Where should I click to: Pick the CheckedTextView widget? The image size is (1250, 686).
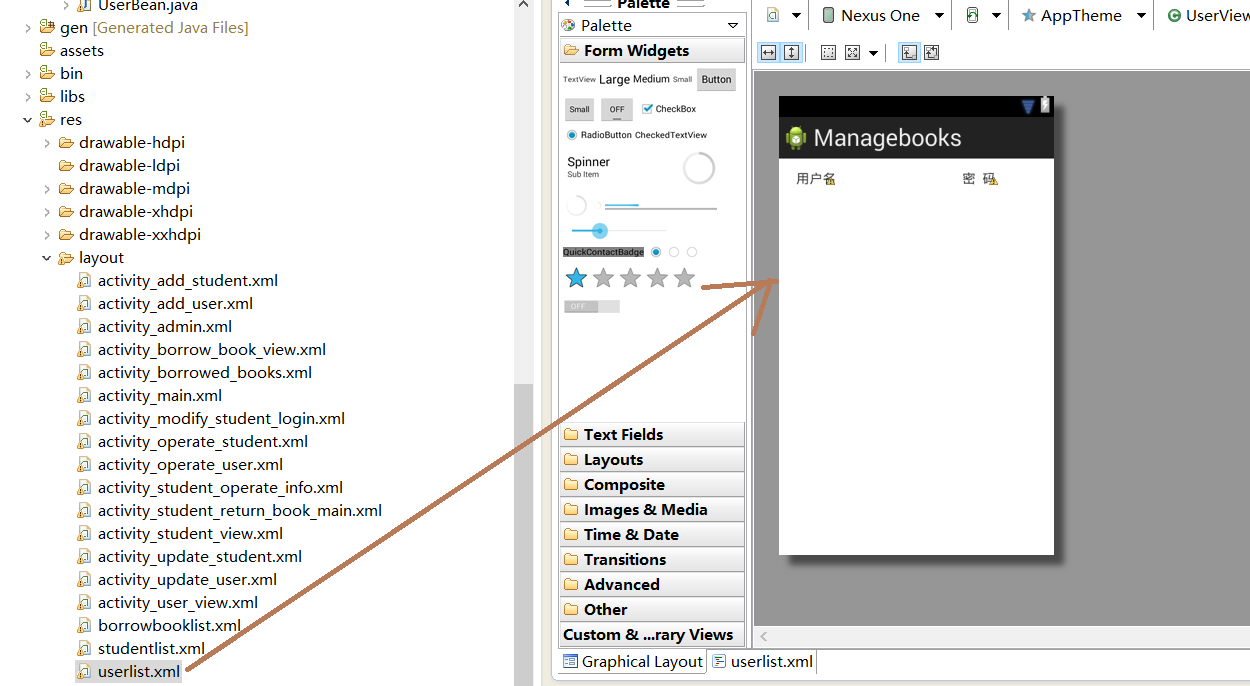[x=671, y=135]
